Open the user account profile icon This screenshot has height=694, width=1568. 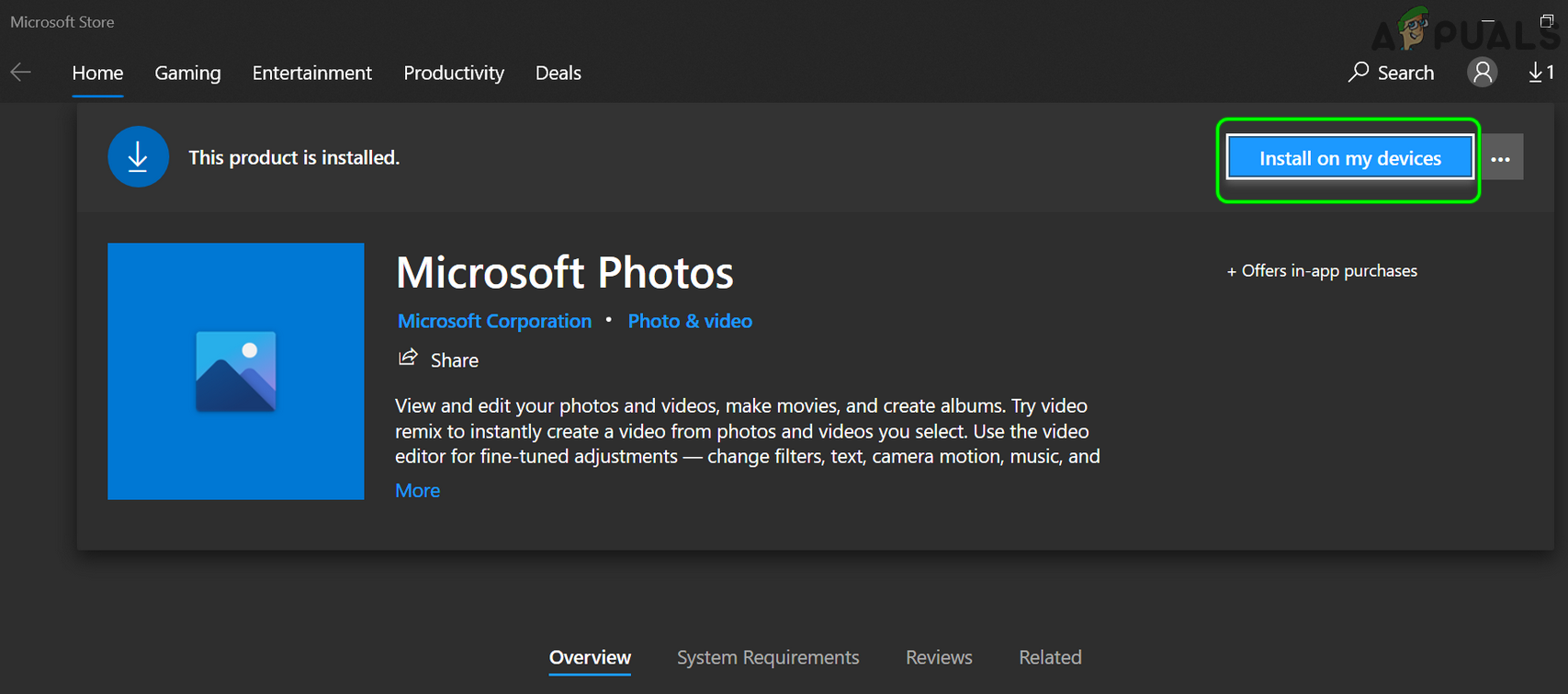pyautogui.click(x=1482, y=73)
